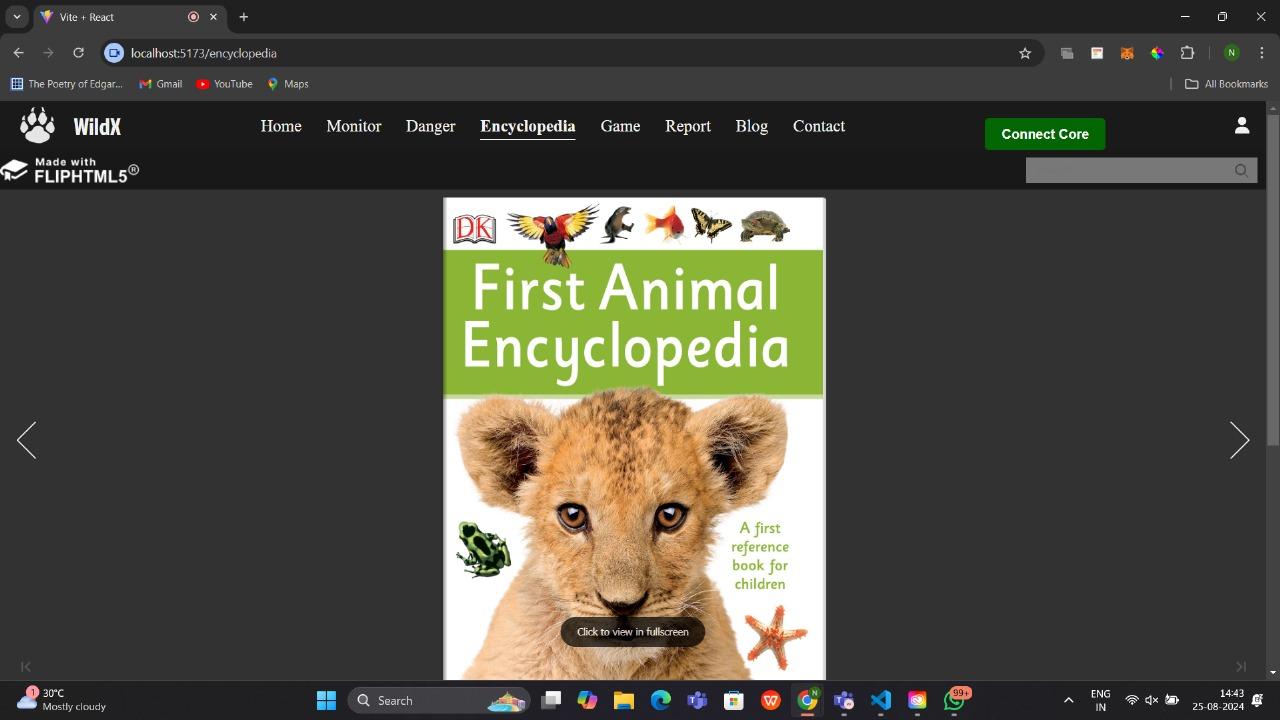Open the All Bookmarks folder

coord(1226,84)
